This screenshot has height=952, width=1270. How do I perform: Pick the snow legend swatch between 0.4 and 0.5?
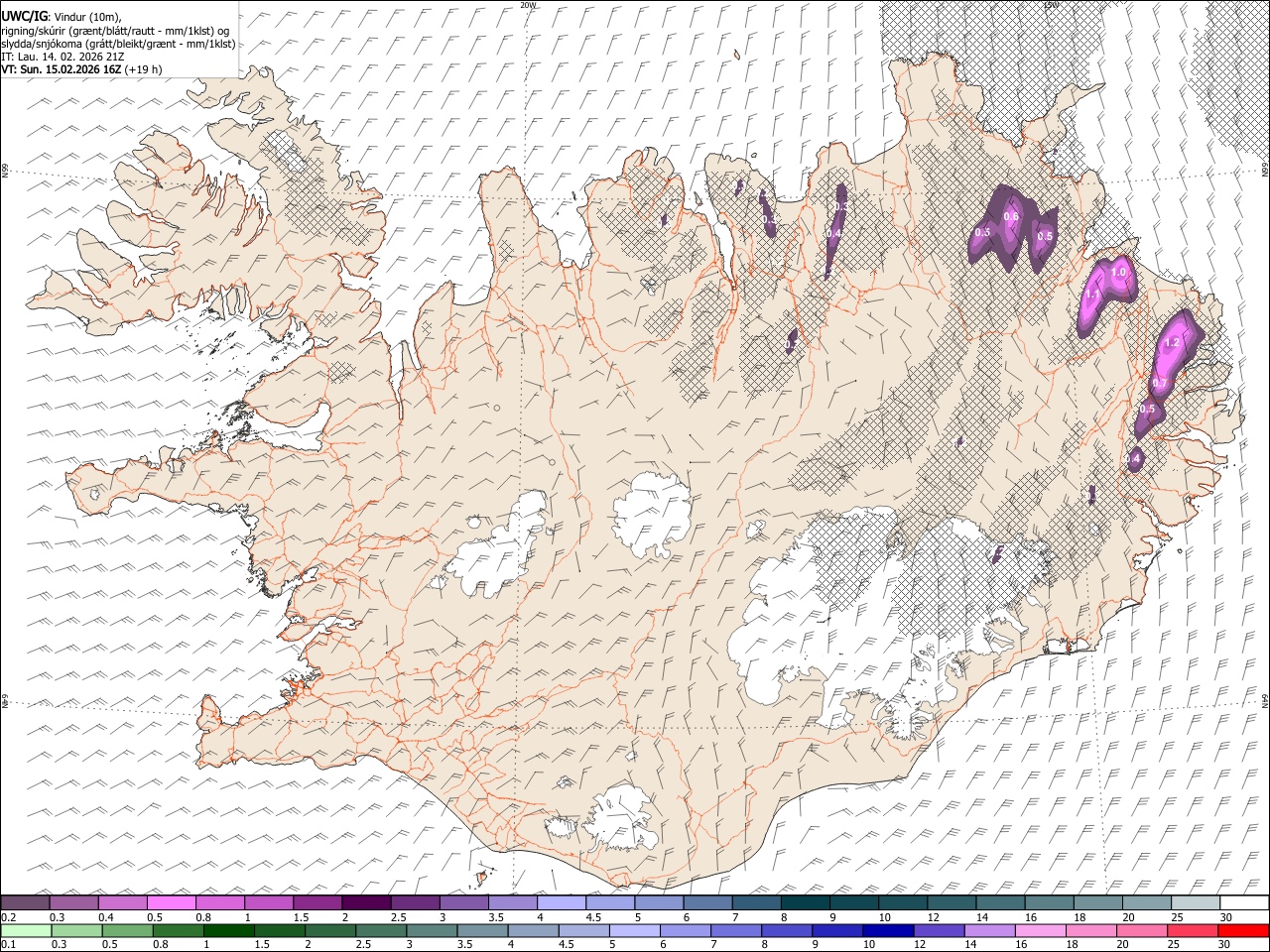click(122, 902)
